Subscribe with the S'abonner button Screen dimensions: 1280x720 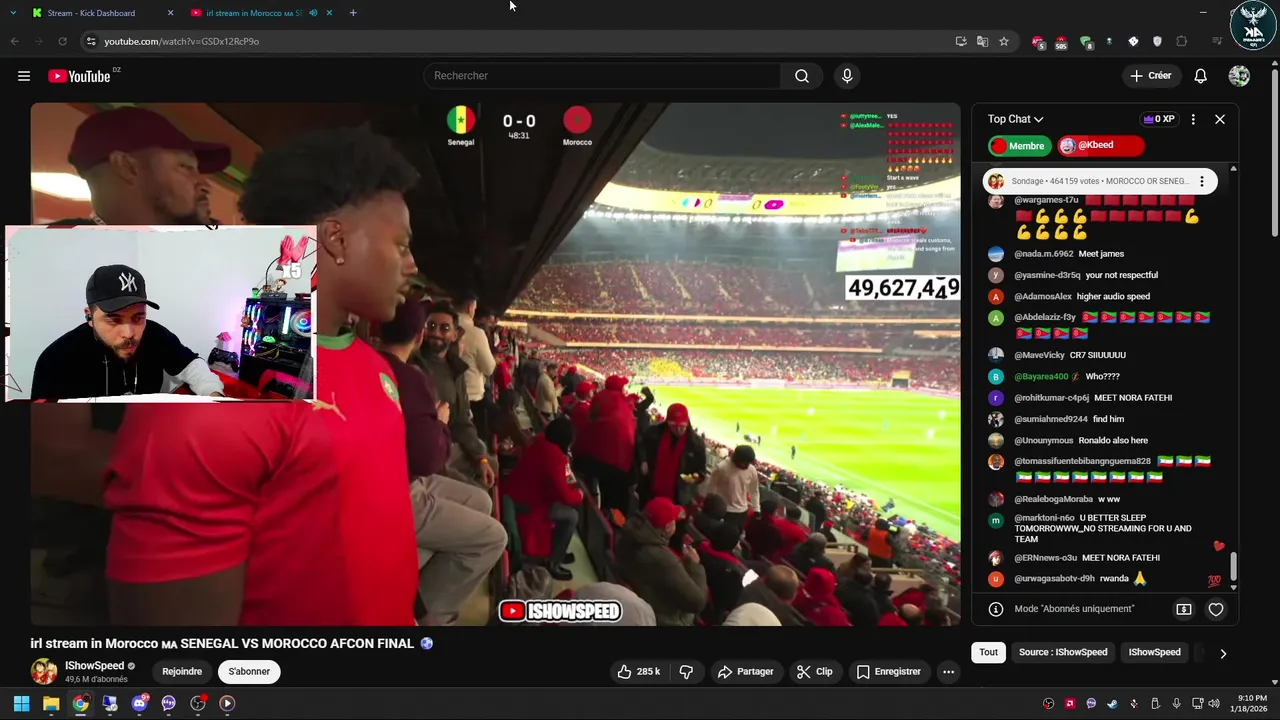249,672
